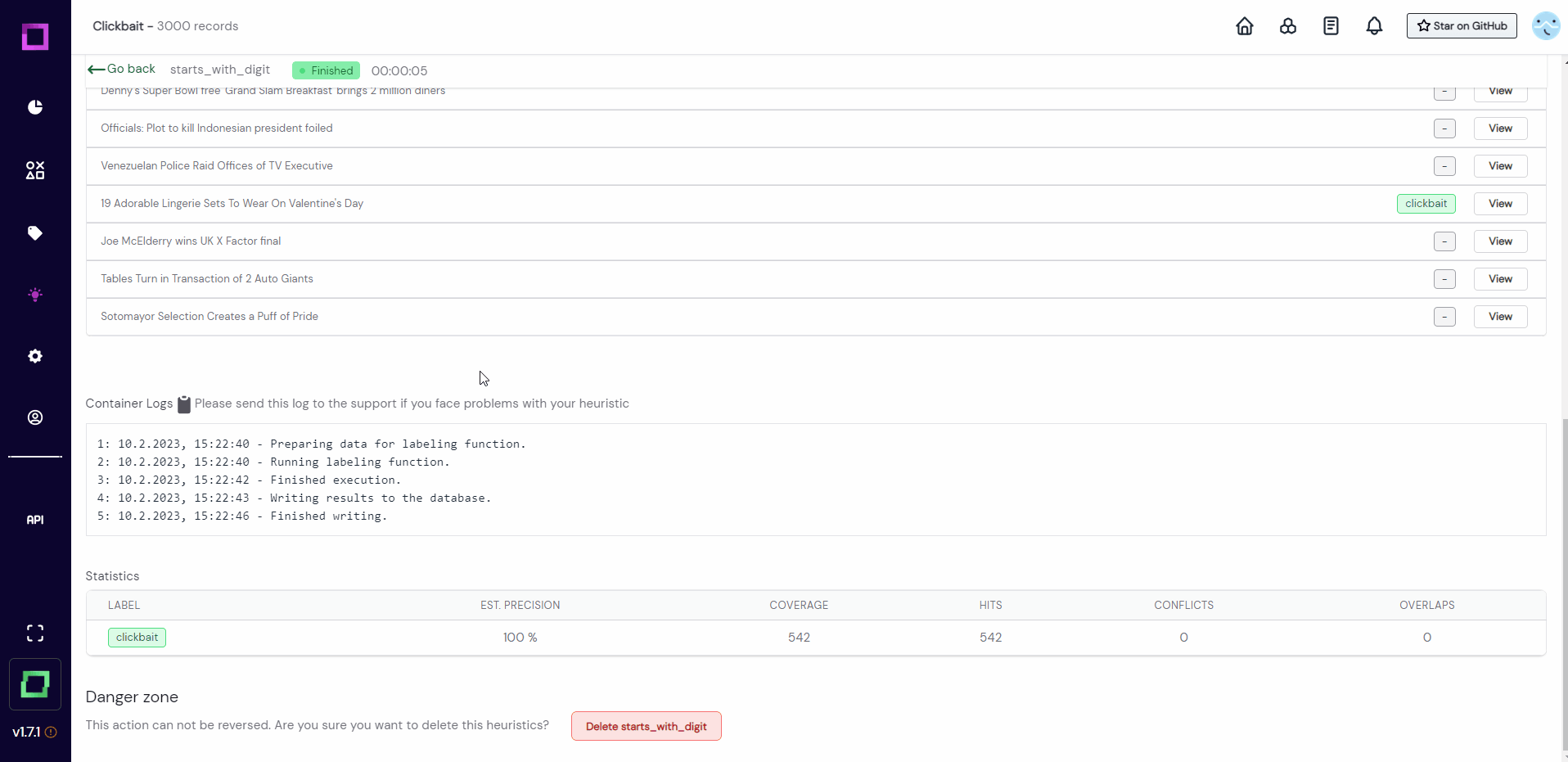Open the heuristics lightbulb icon
Screen dimensions: 1568x762
(35, 295)
